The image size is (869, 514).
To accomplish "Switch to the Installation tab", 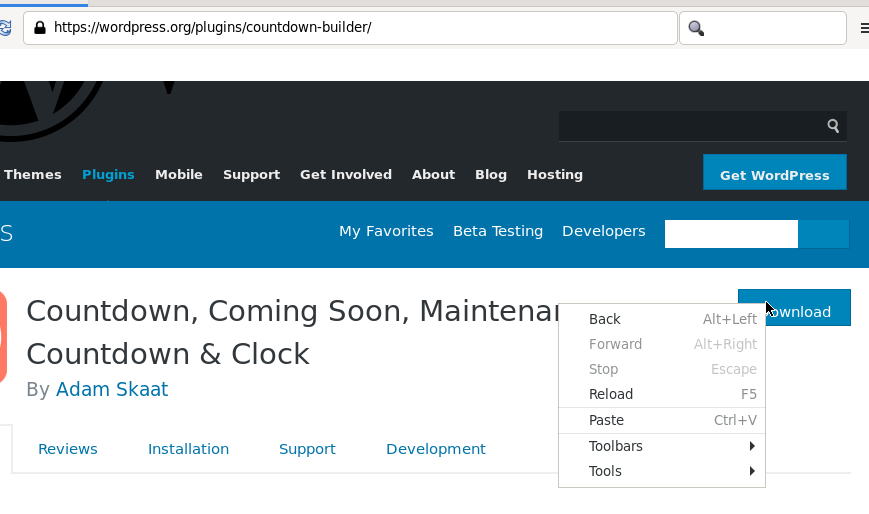I will coord(188,449).
